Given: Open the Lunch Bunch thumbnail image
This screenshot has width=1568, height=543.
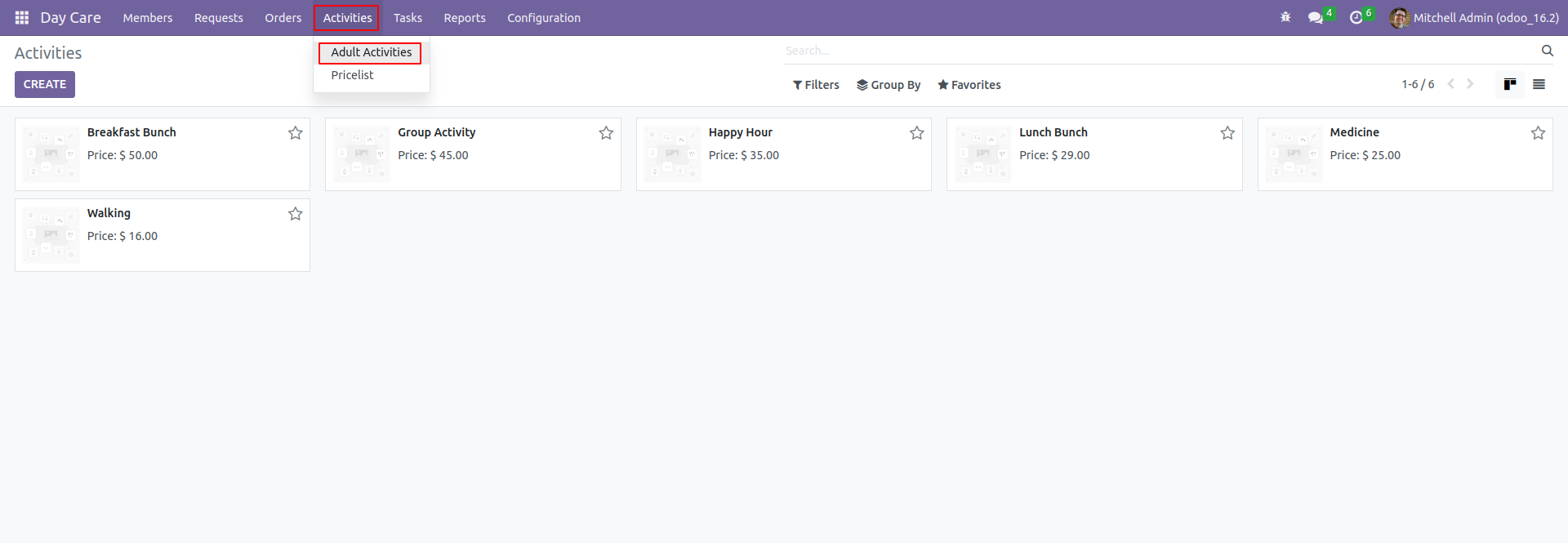Looking at the screenshot, I should coord(983,154).
